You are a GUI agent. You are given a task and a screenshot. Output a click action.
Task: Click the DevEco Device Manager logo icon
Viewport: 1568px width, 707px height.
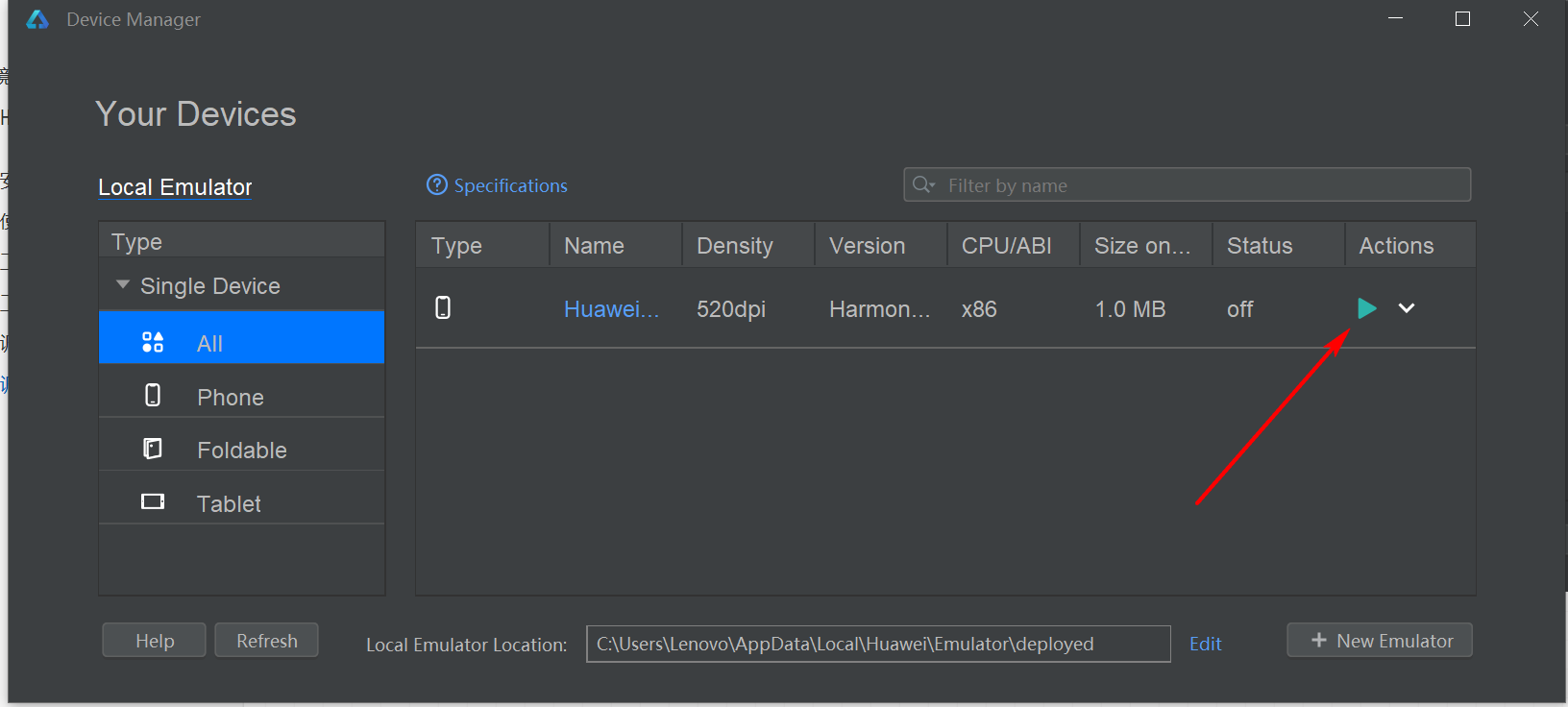tap(37, 19)
